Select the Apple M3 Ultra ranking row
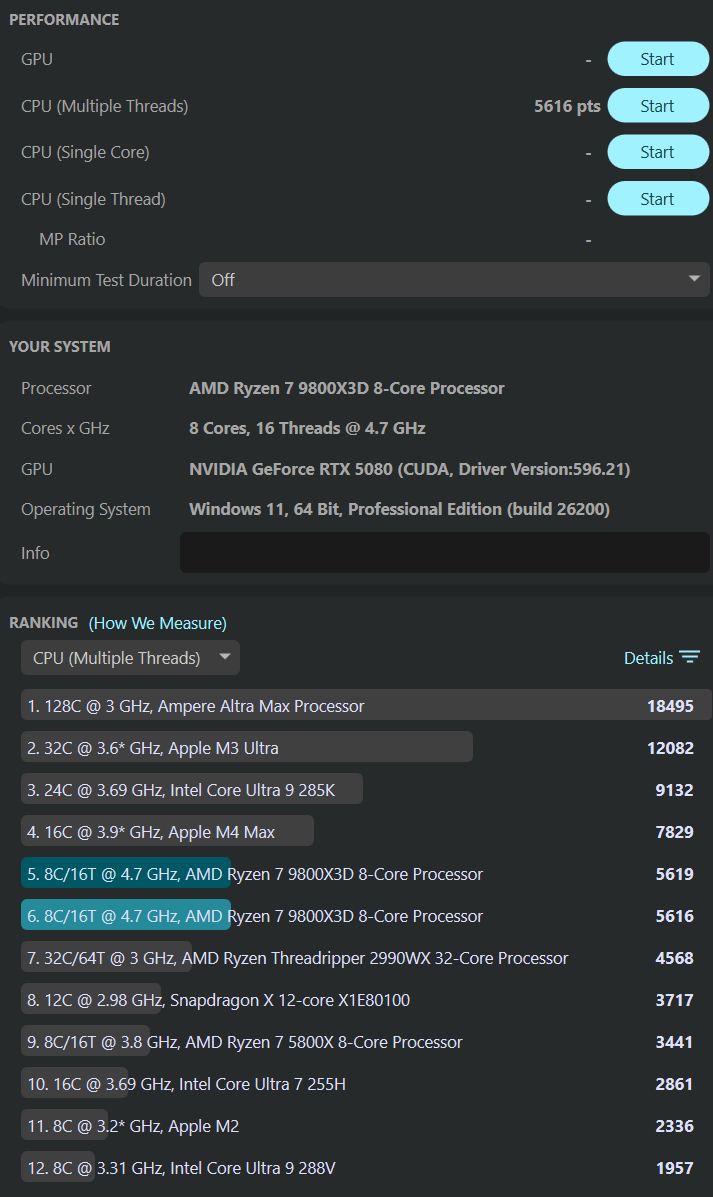This screenshot has height=1197, width=713. pos(366,747)
